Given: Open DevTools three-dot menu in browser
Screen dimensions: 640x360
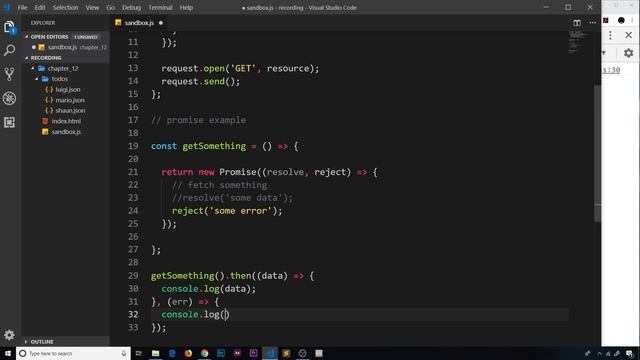Looking at the screenshot, I should tap(610, 35).
